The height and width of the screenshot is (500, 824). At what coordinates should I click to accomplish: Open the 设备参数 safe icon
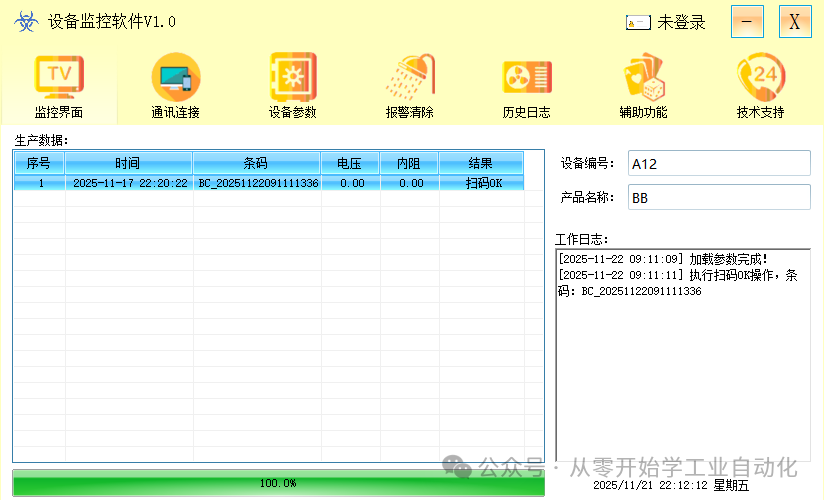293,77
